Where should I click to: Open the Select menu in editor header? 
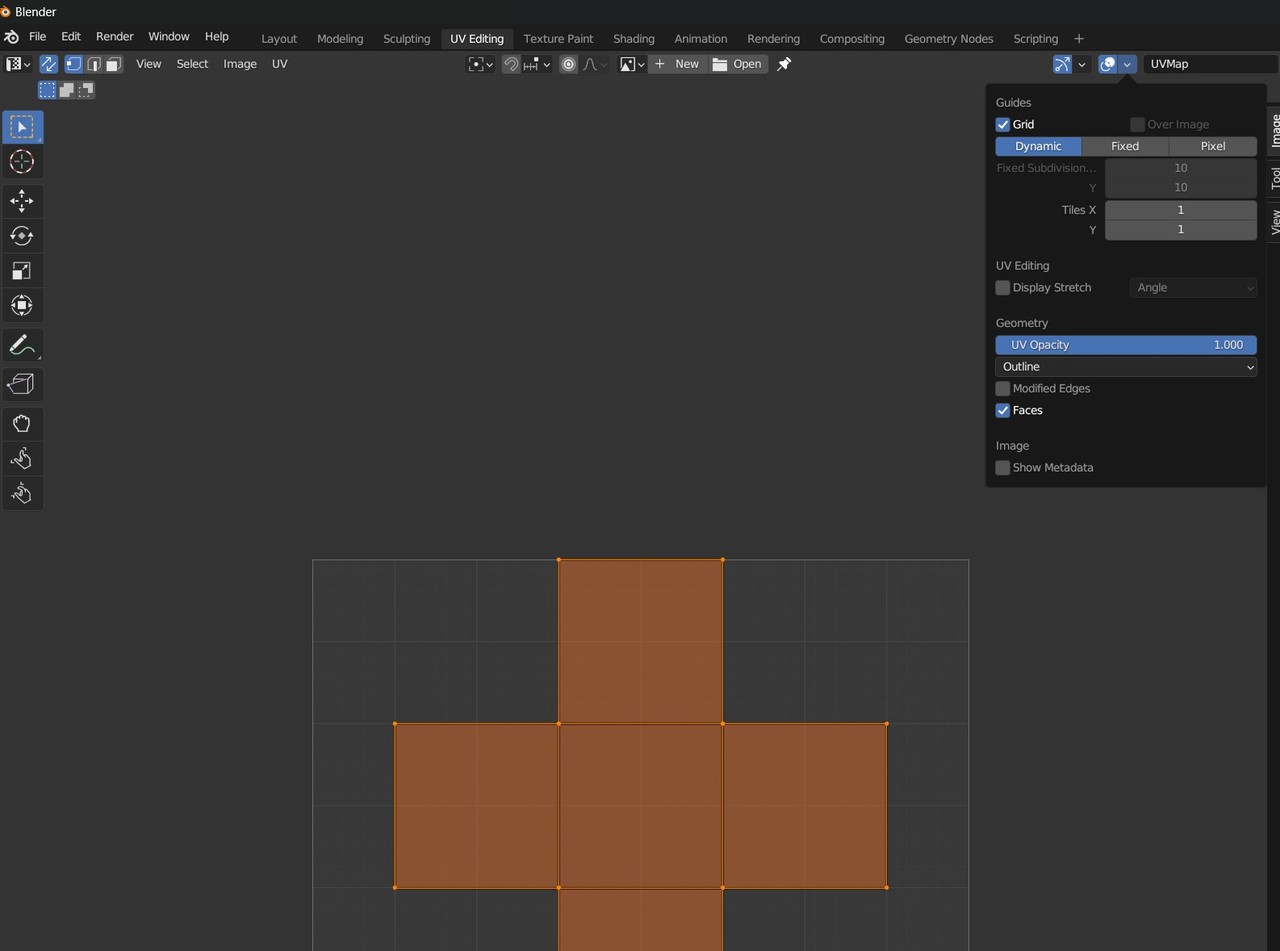(193, 64)
